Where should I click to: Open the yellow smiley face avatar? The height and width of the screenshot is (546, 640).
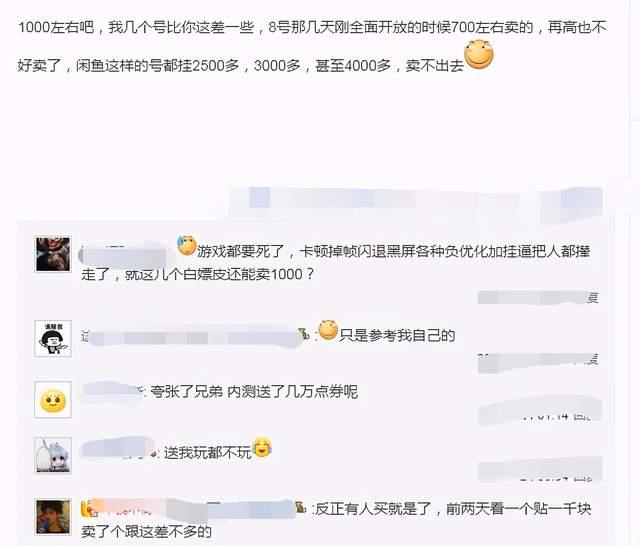[53, 400]
